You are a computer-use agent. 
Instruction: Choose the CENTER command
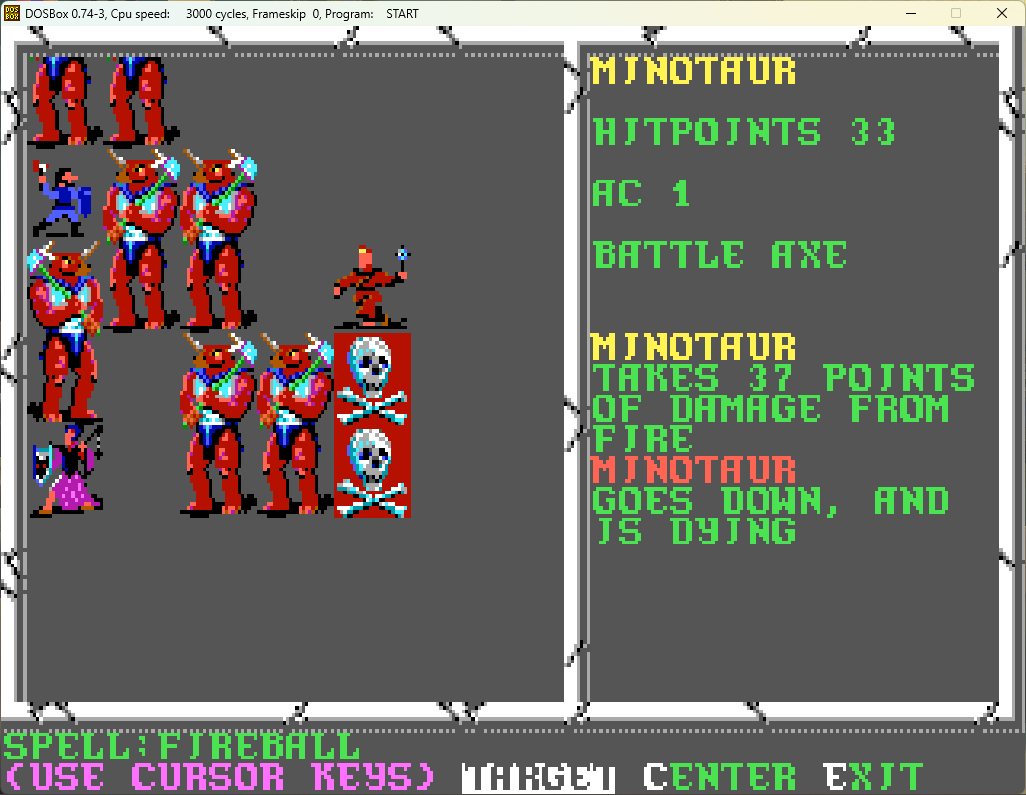720,777
